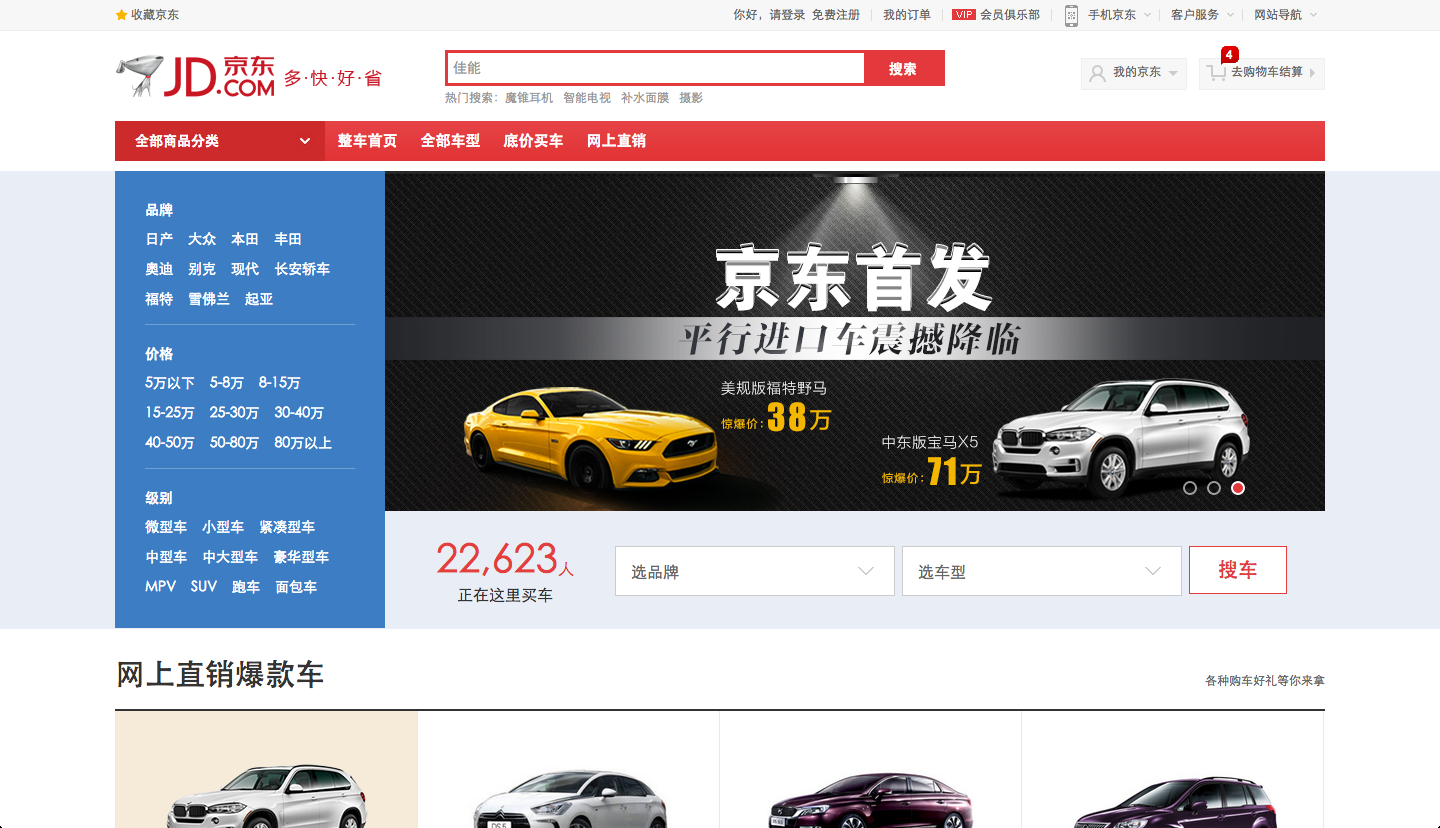Open the white DS5 car card thumbnail
The width and height of the screenshot is (1440, 828).
[x=569, y=797]
